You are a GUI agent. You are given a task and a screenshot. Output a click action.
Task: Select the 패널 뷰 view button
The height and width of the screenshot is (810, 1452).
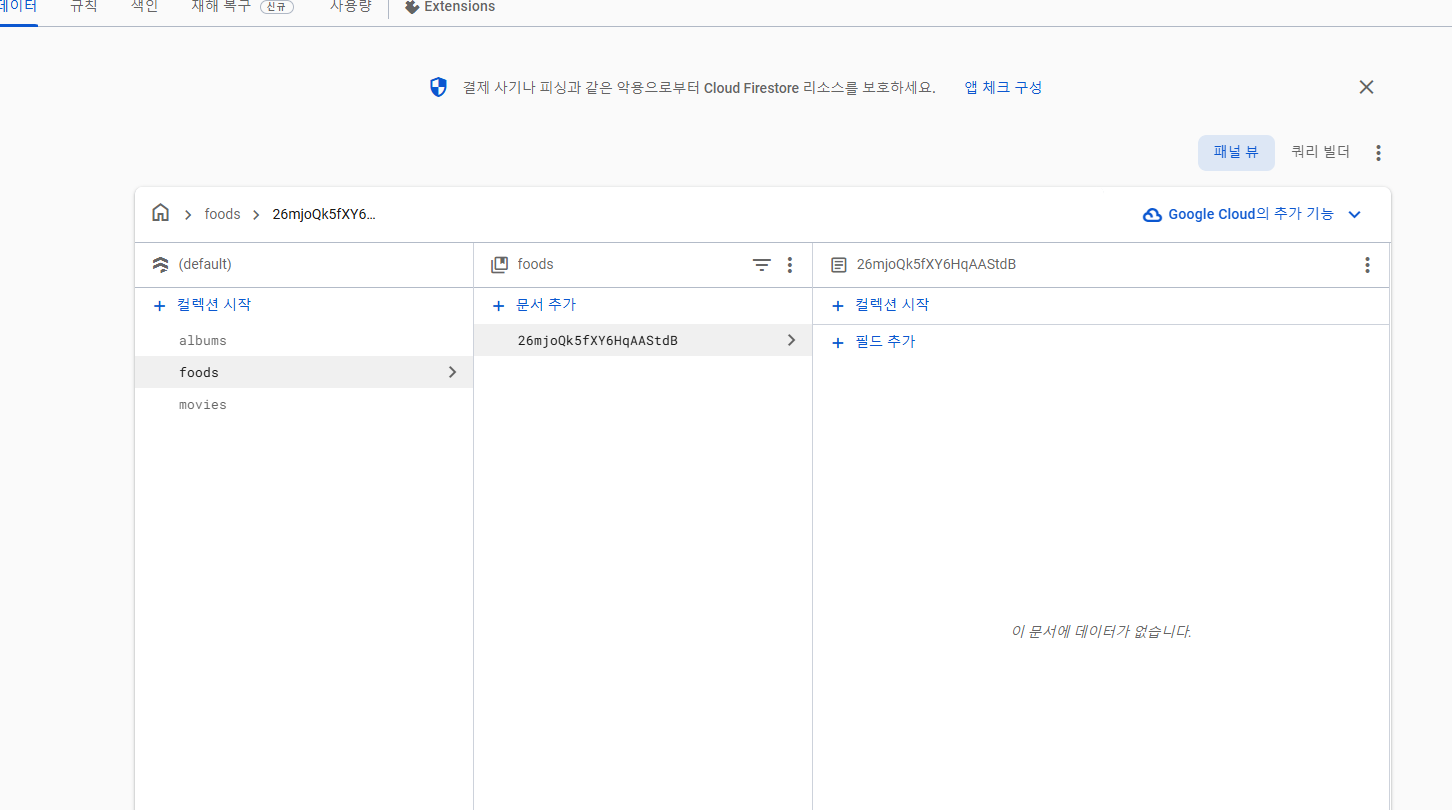pyautogui.click(x=1236, y=152)
